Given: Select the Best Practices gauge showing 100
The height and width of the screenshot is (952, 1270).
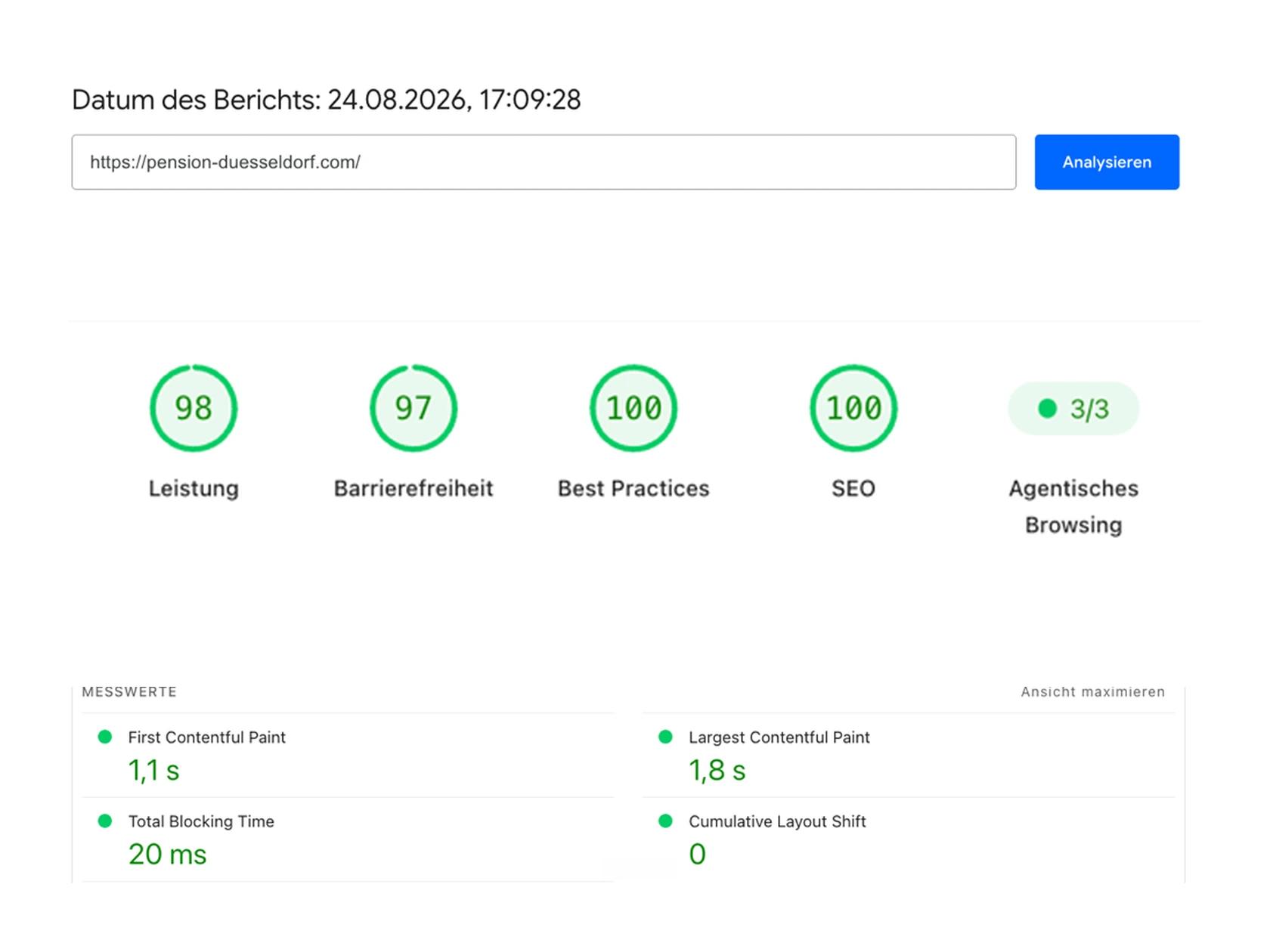Looking at the screenshot, I should (x=633, y=408).
